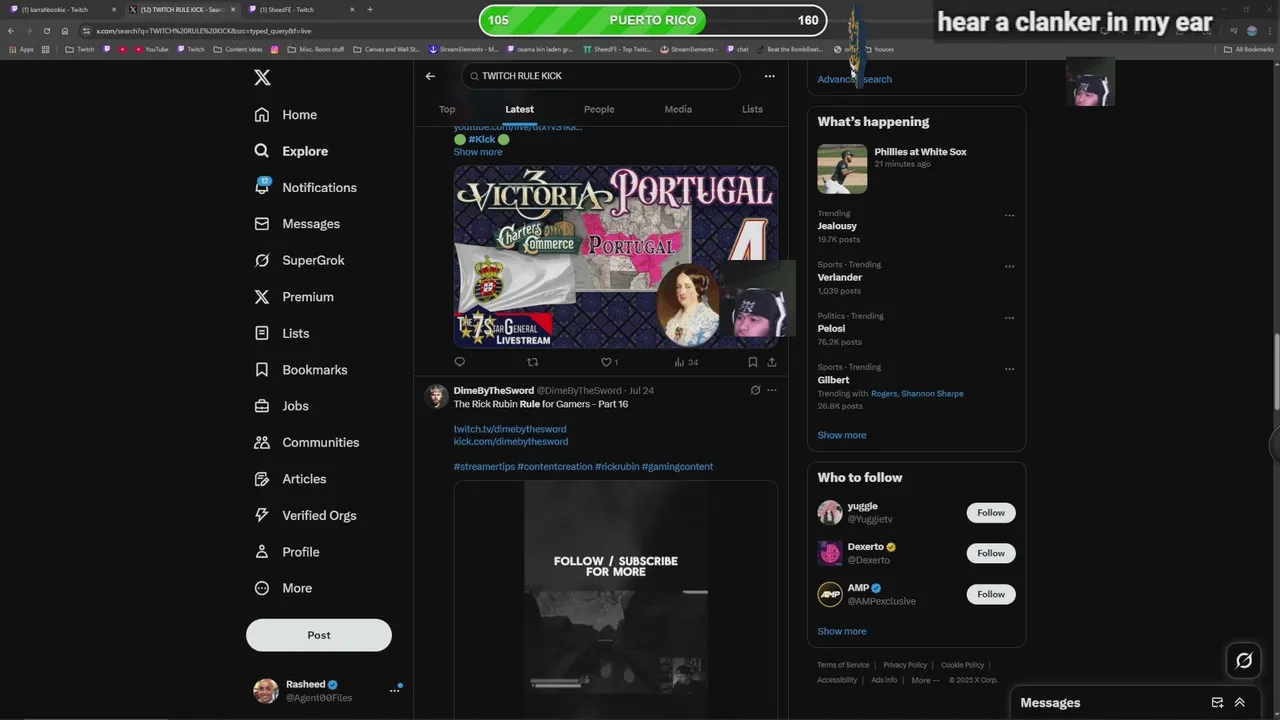Image resolution: width=1280 pixels, height=720 pixels.
Task: Open the YouTube bookmark
Action: 151,49
